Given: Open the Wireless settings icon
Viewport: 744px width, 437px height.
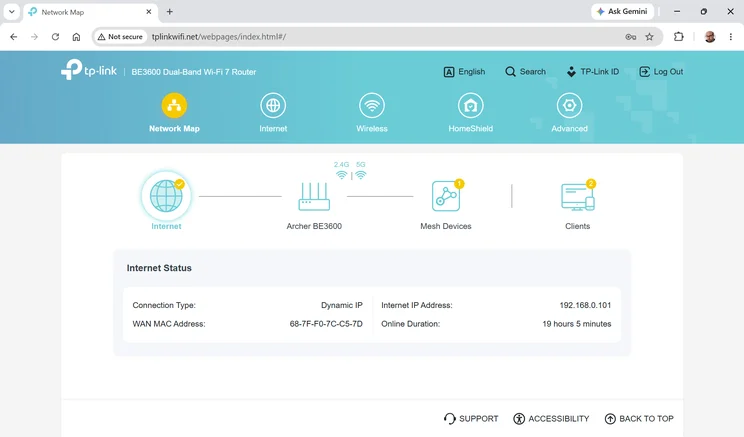Looking at the screenshot, I should 372,105.
